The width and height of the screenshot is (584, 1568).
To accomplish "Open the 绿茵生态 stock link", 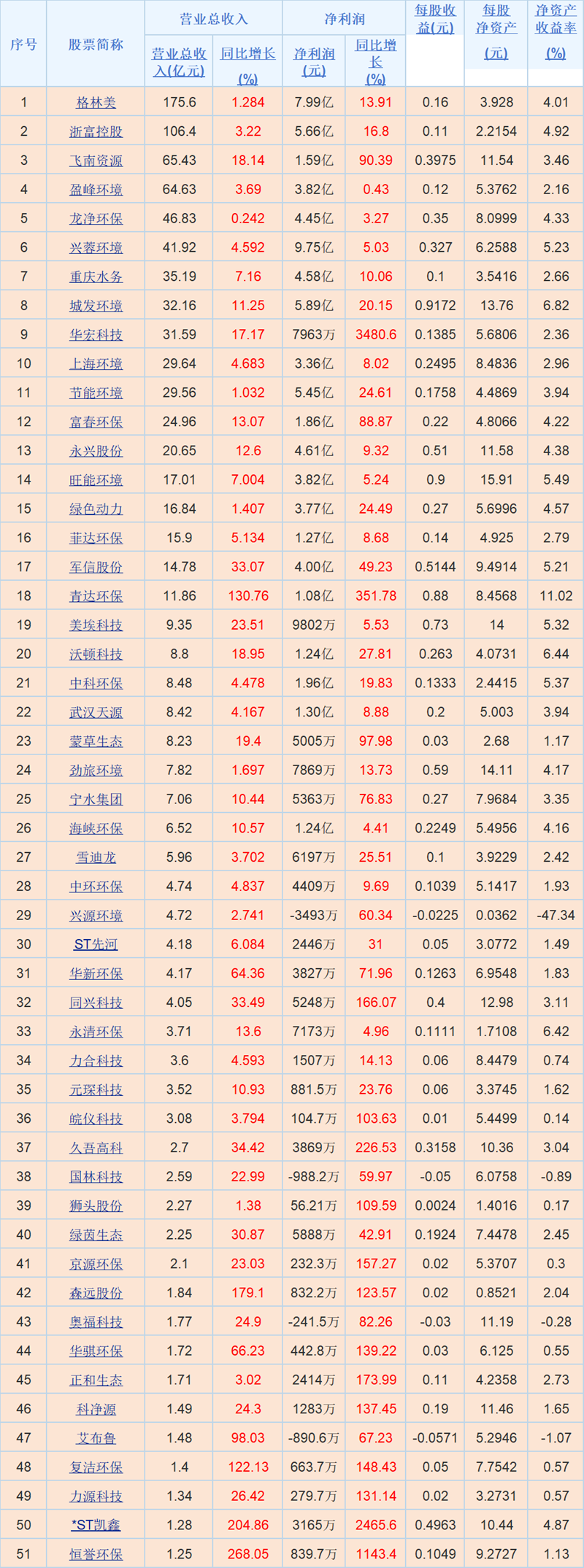I will [96, 1235].
